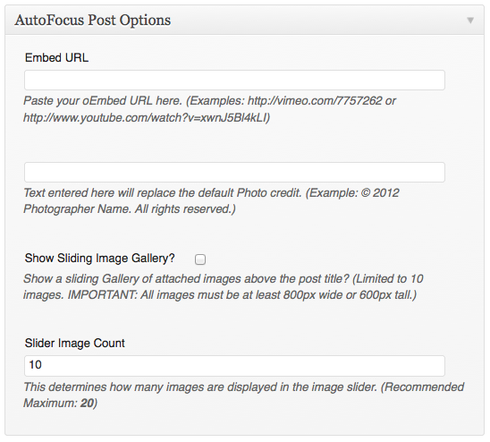Click the value 10 in the count field

point(35,365)
